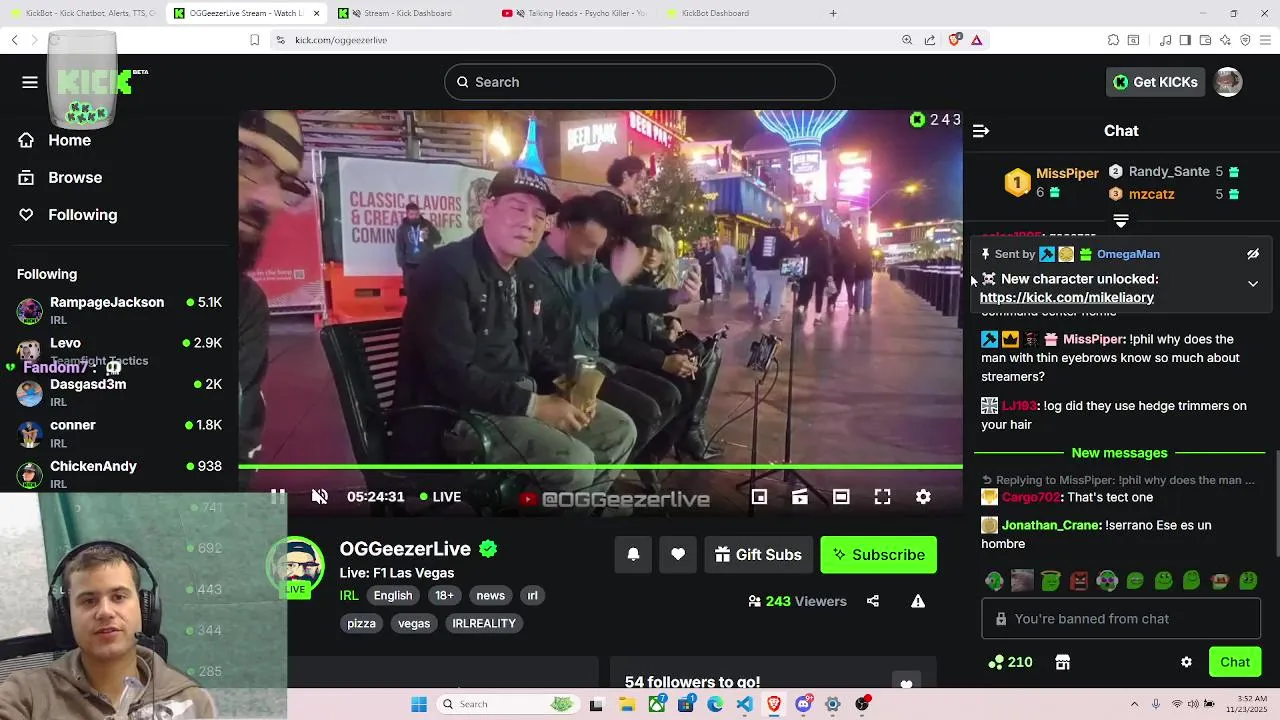This screenshot has height=720, width=1280.
Task: Switch to Stream - Kick Dashboard tab
Action: pyautogui.click(x=408, y=13)
